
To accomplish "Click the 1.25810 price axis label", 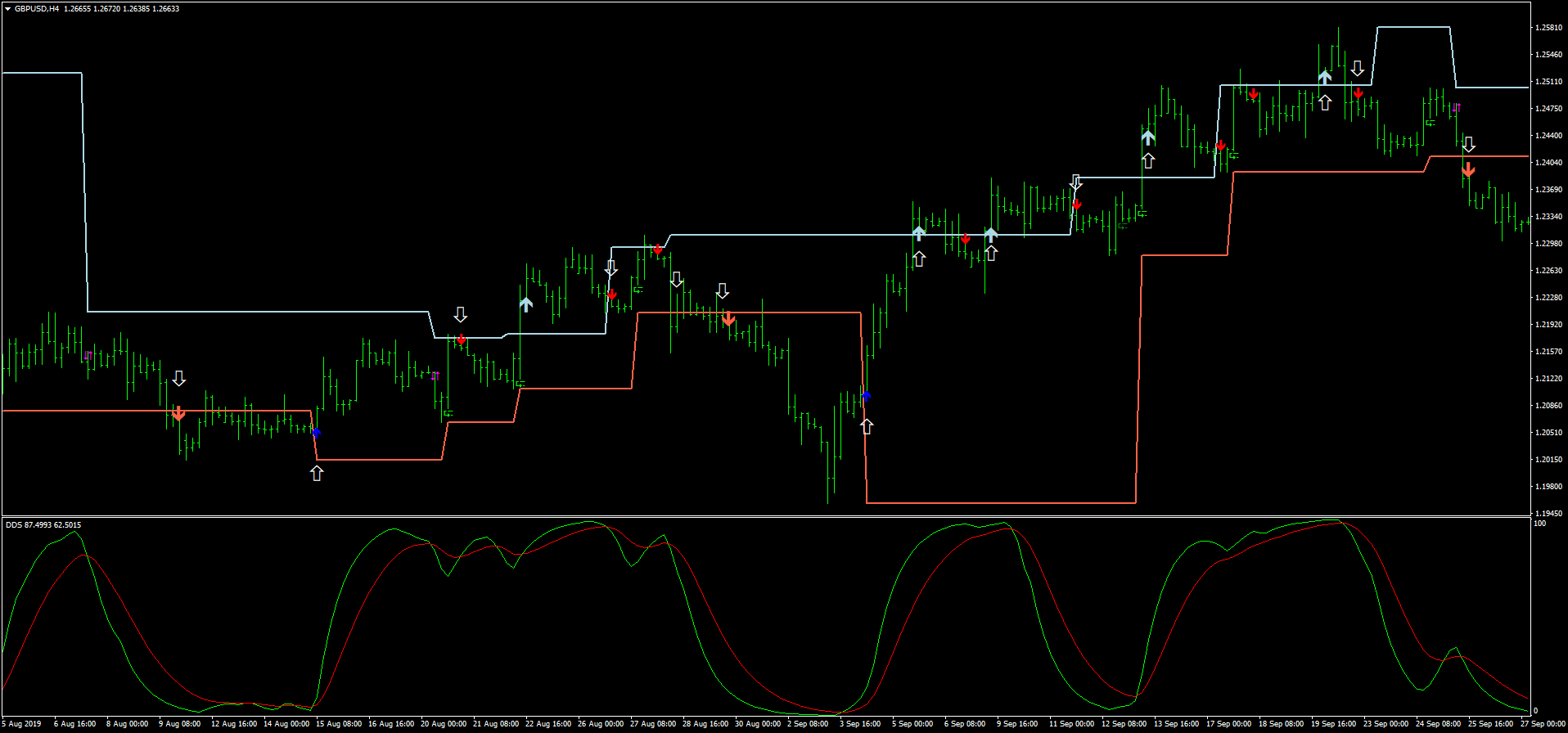I will pyautogui.click(x=1548, y=28).
